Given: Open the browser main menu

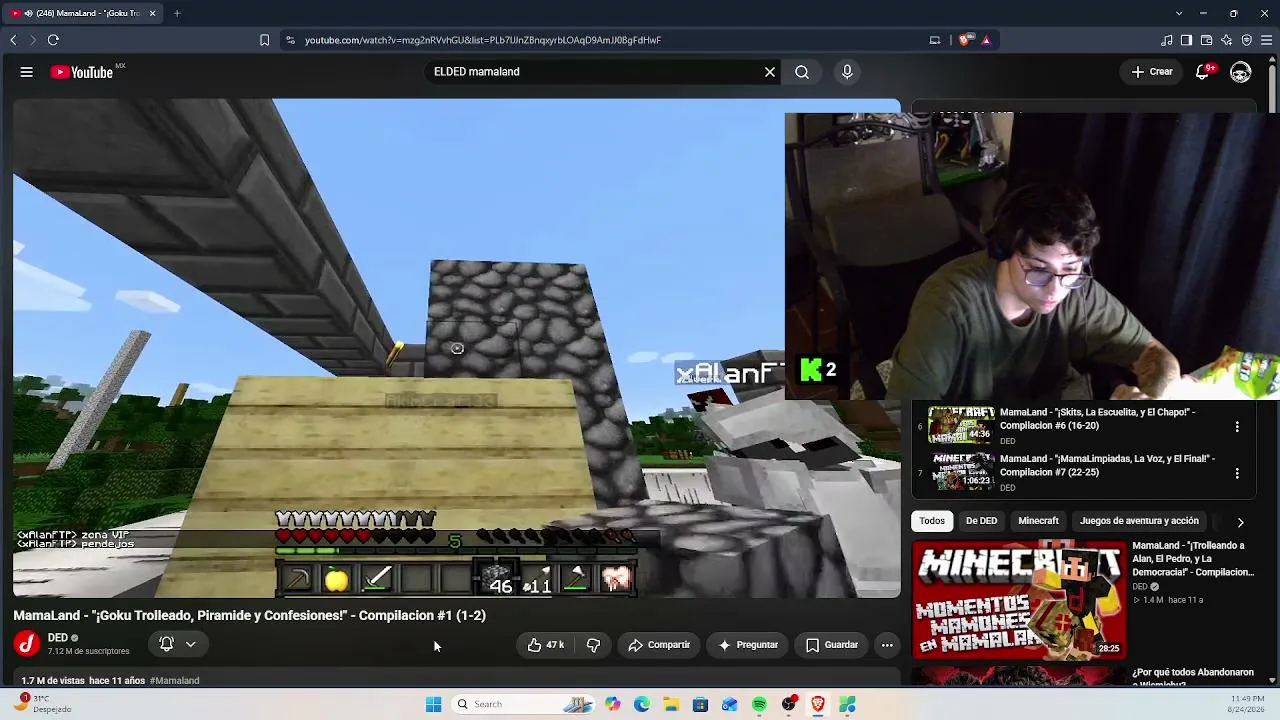Looking at the screenshot, I should click(x=1267, y=40).
